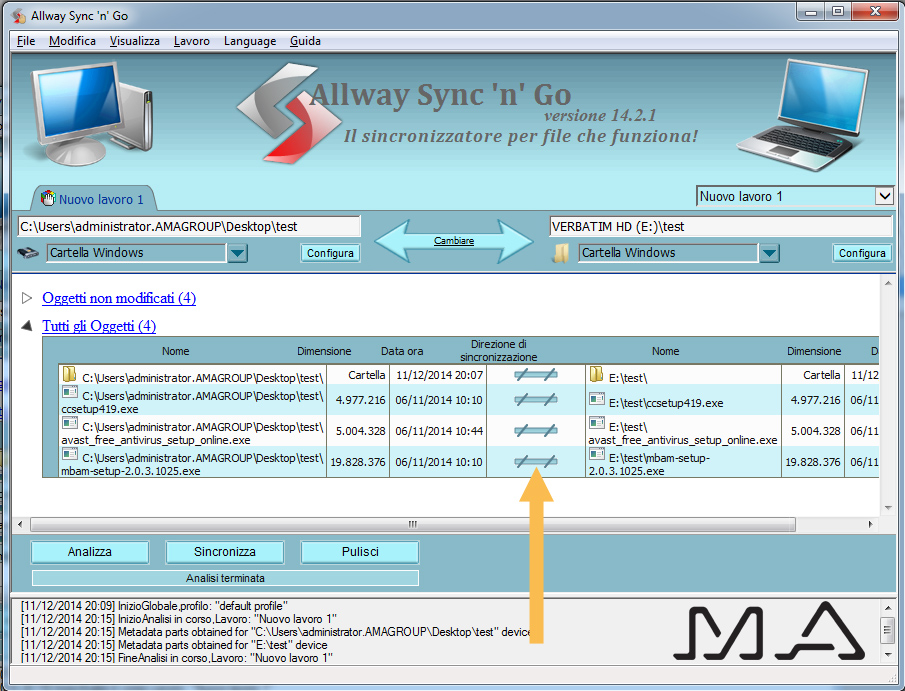
Task: Open the Guida menu
Action: click(305, 41)
